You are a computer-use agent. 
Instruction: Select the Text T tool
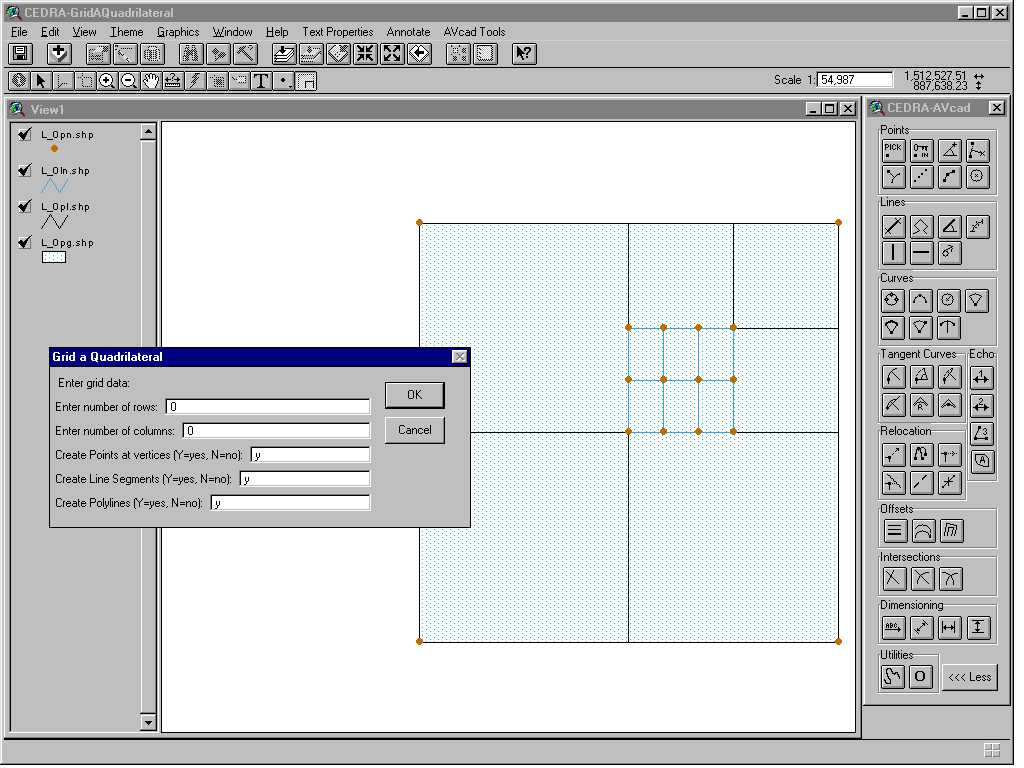click(261, 80)
